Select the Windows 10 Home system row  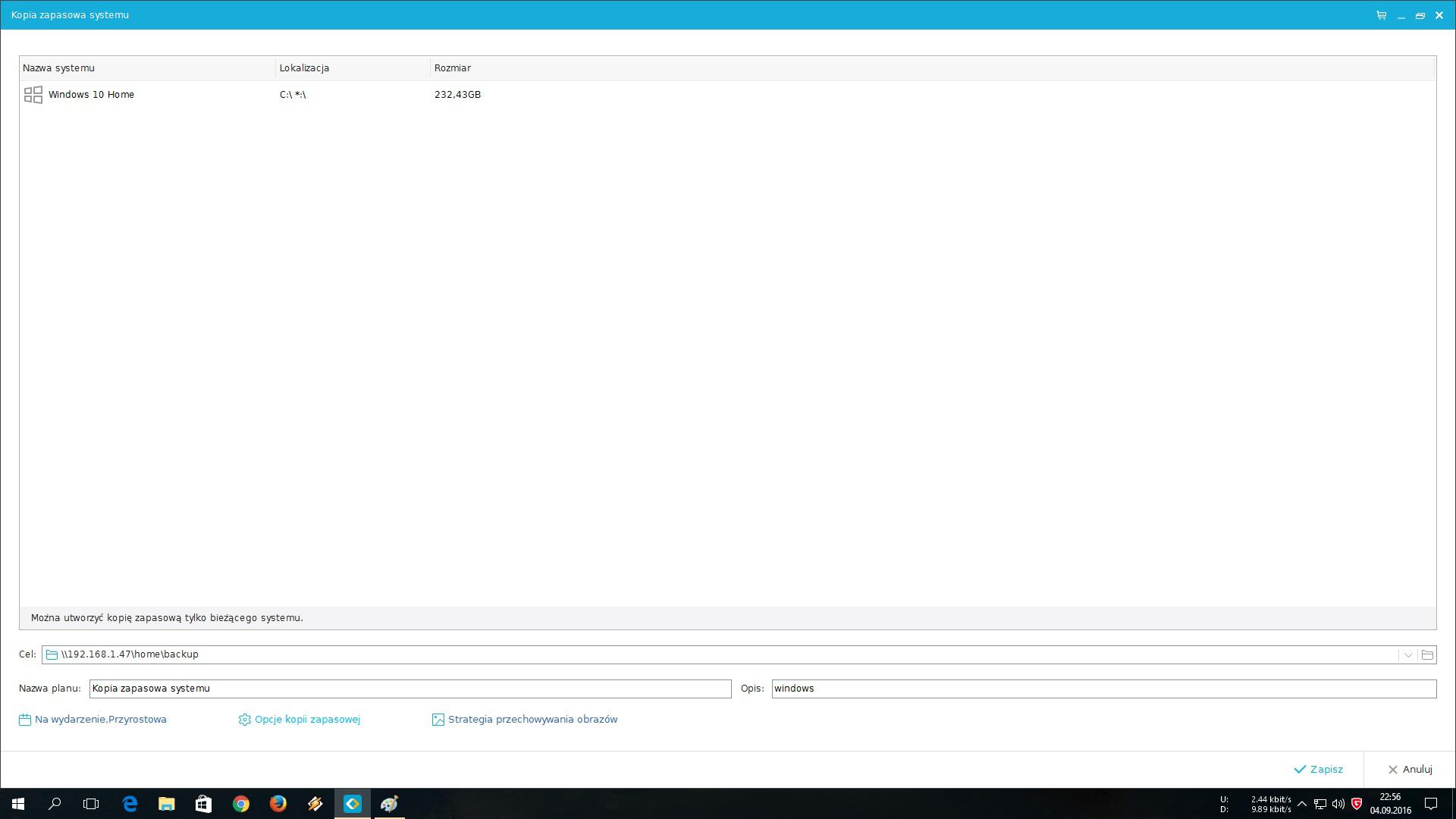point(91,95)
